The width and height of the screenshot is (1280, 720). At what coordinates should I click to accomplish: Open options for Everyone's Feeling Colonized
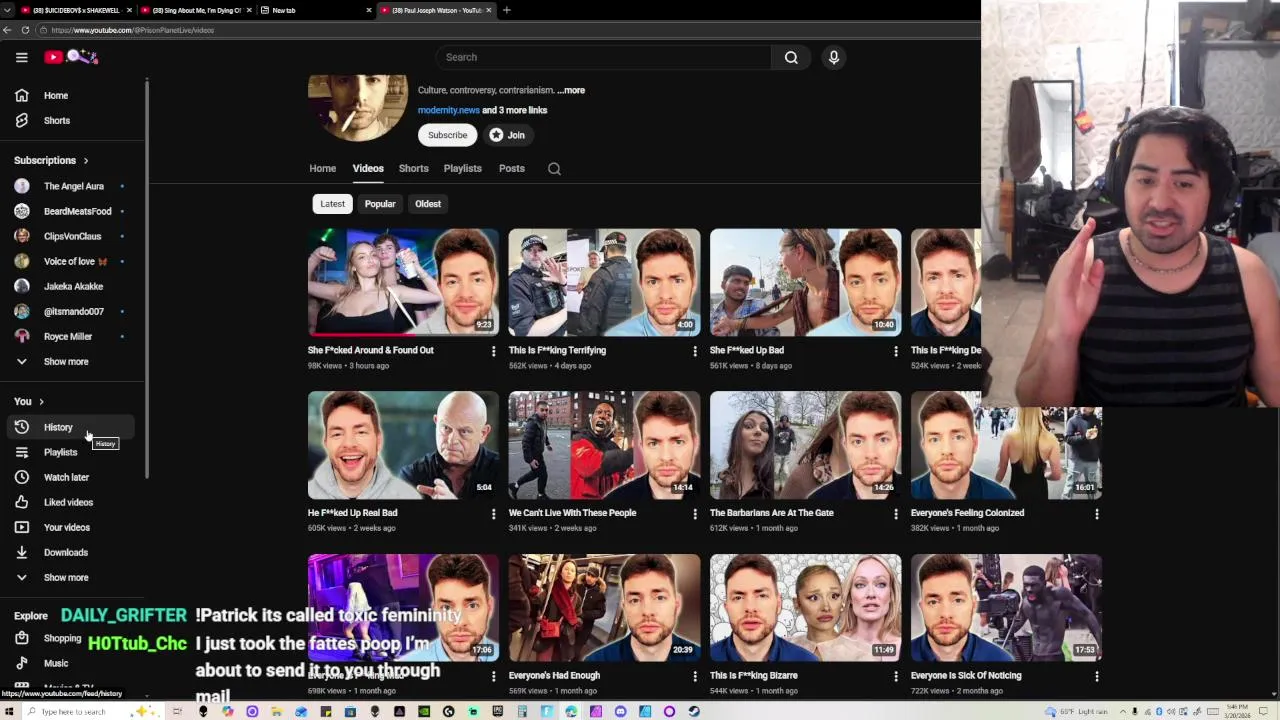point(1097,513)
